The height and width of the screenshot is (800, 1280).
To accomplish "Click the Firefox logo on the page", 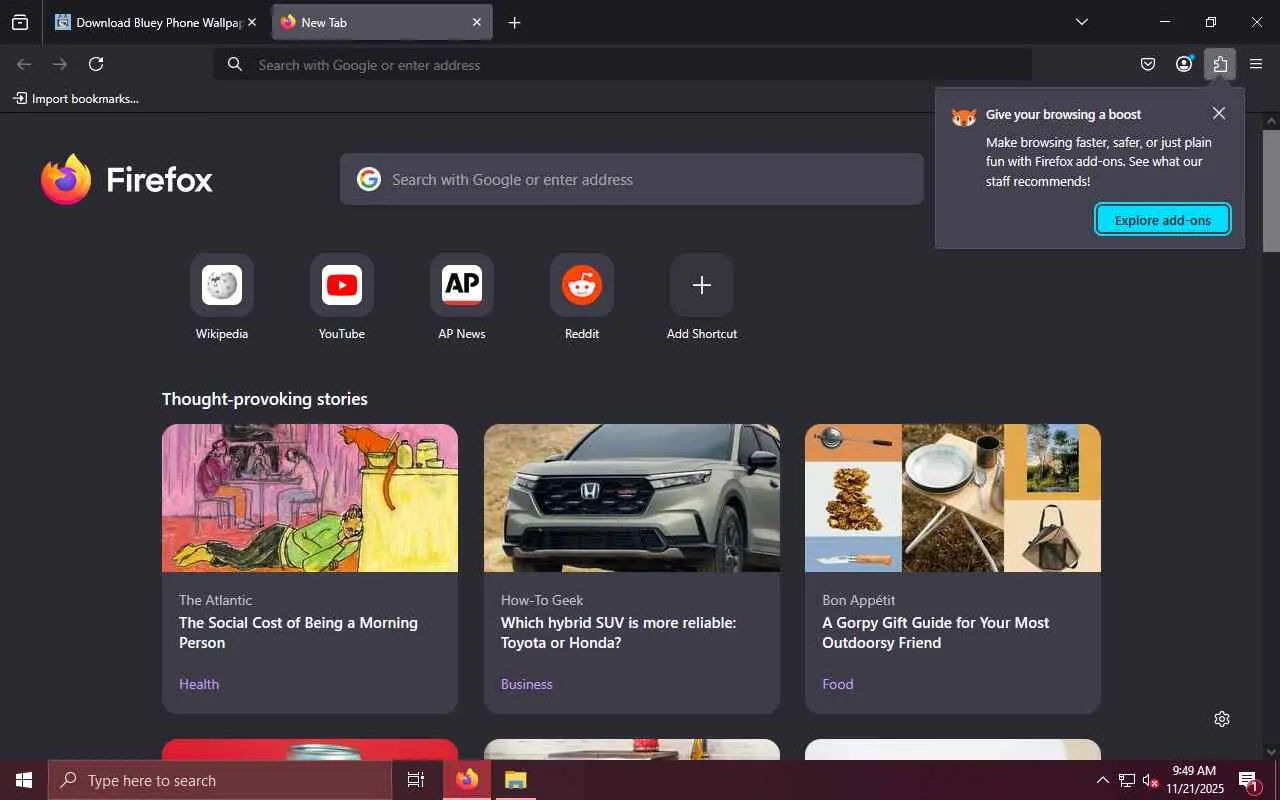I will (x=127, y=179).
